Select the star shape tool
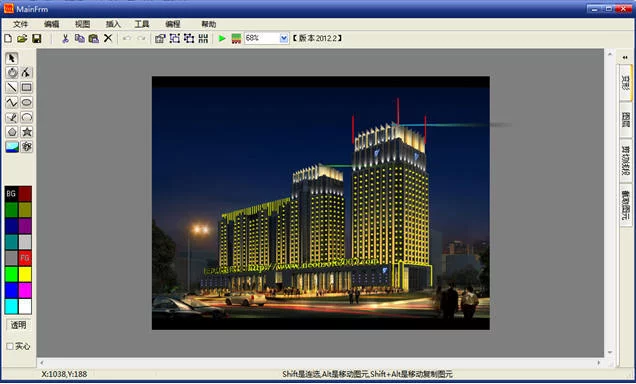The height and width of the screenshot is (384, 636). tap(27, 132)
